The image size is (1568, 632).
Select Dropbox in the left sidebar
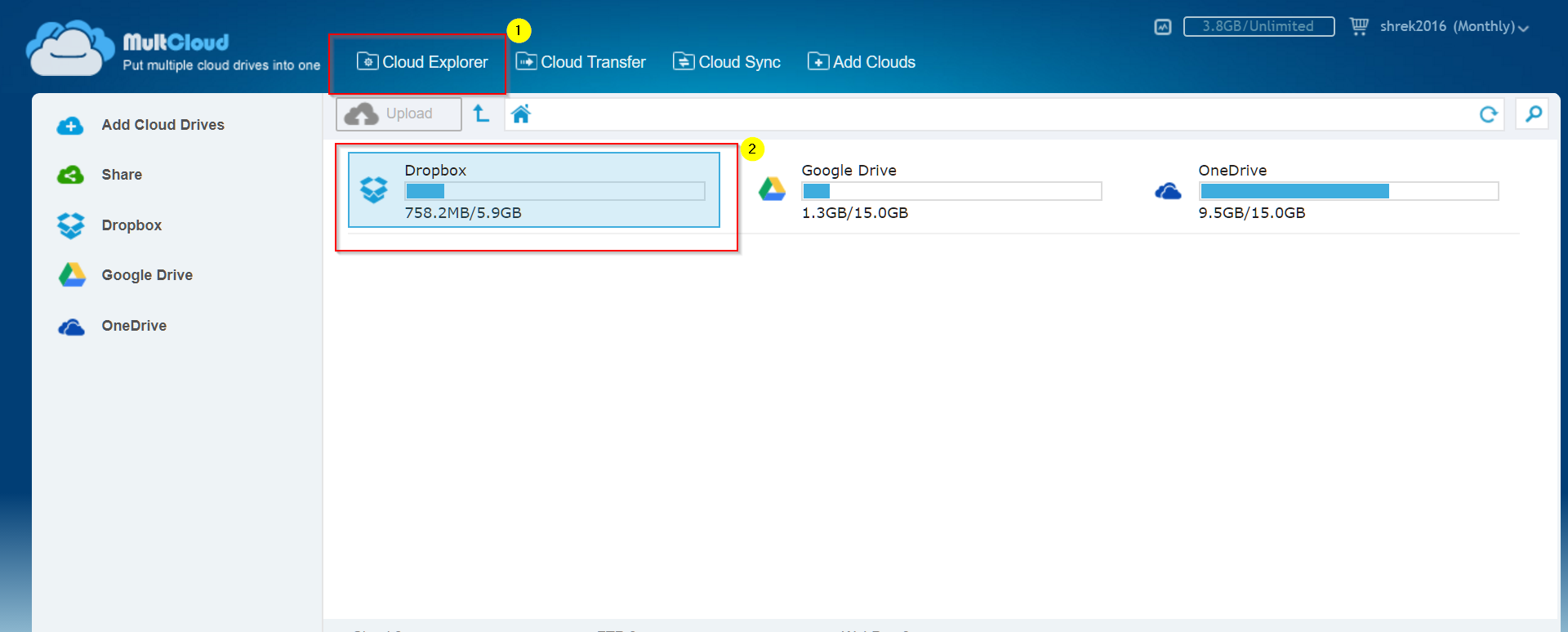[131, 225]
